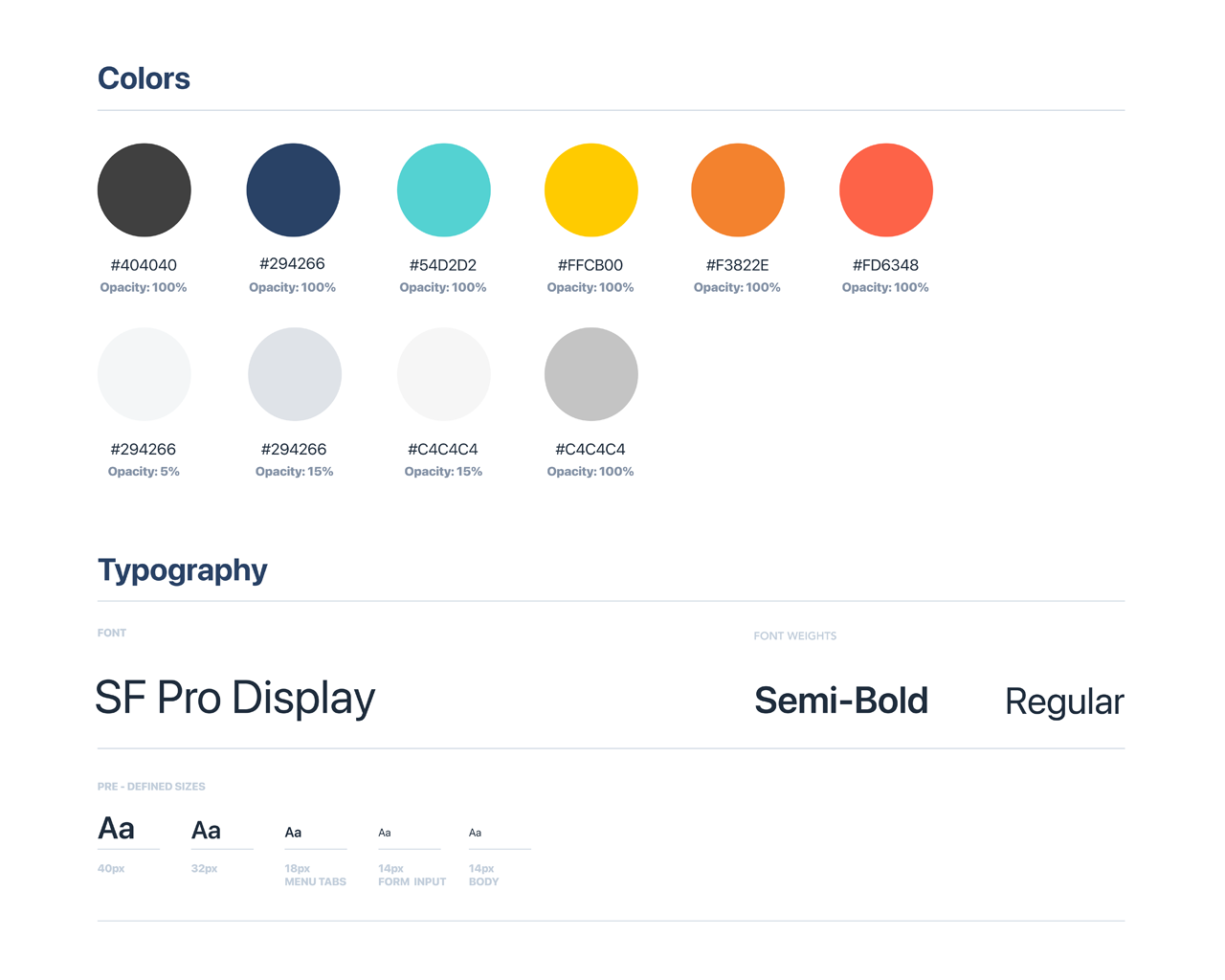Screen dimensions: 1225x980
Task: Click the navy #294266 100% opacity swatch
Action: click(294, 190)
